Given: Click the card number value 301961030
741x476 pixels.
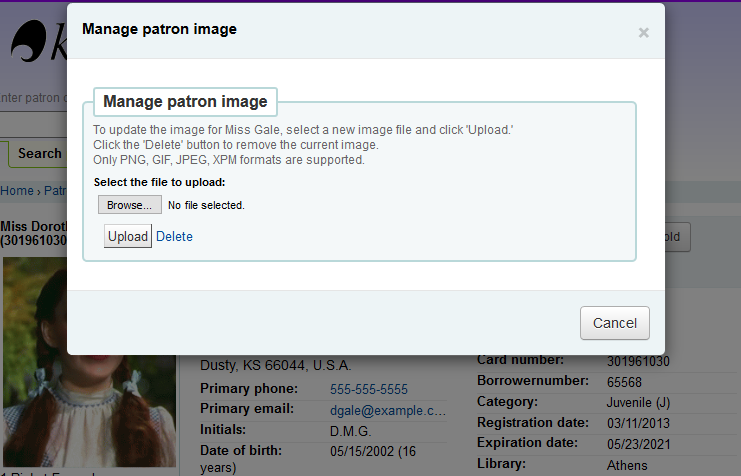Looking at the screenshot, I should [x=637, y=361].
